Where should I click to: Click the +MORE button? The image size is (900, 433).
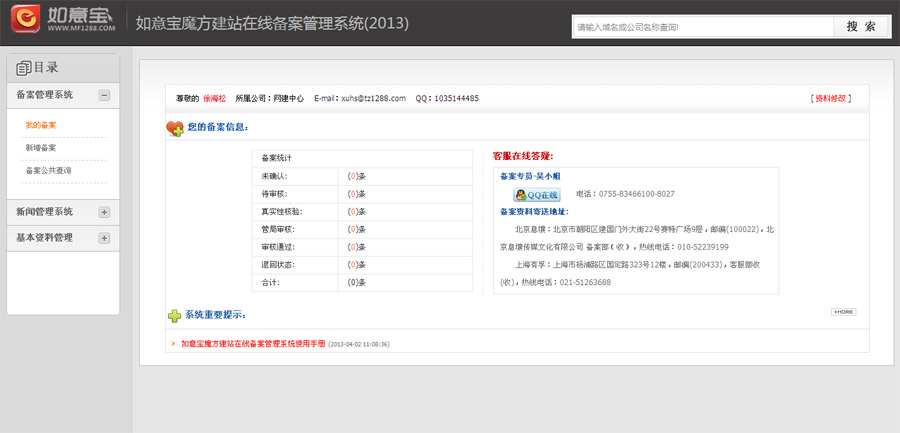coord(843,312)
